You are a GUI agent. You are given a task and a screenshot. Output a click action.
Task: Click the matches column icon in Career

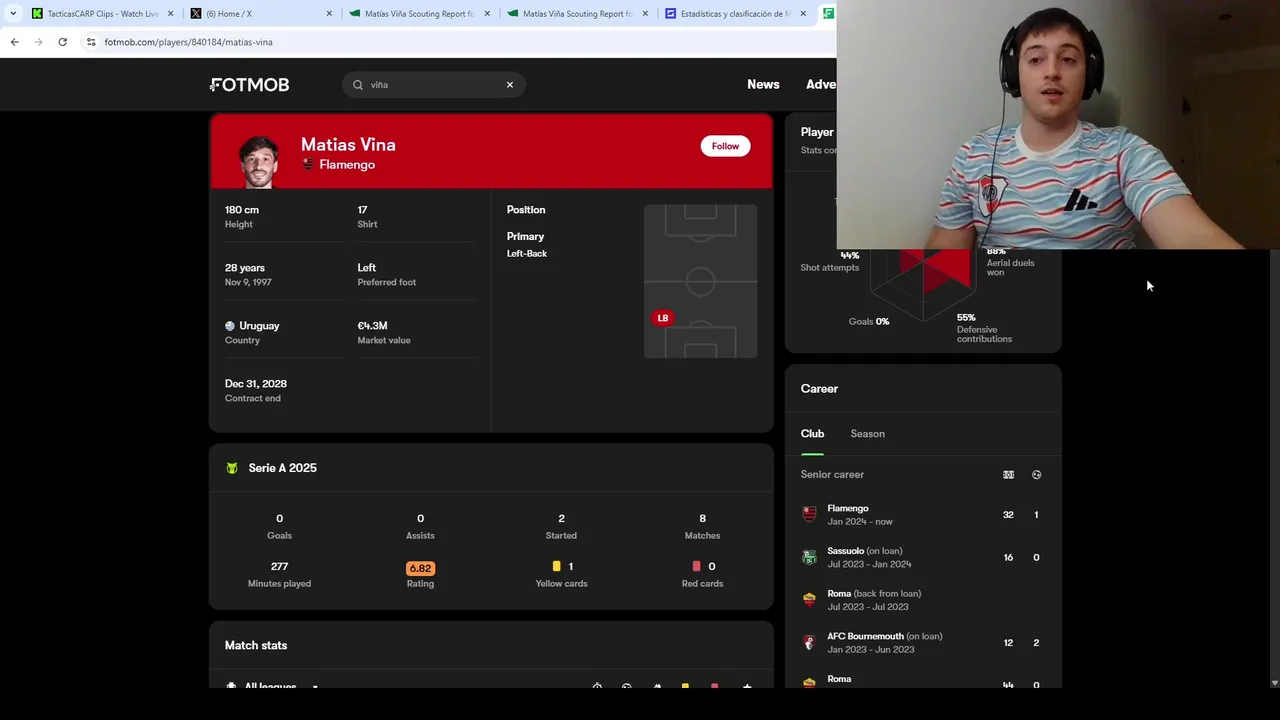1008,475
